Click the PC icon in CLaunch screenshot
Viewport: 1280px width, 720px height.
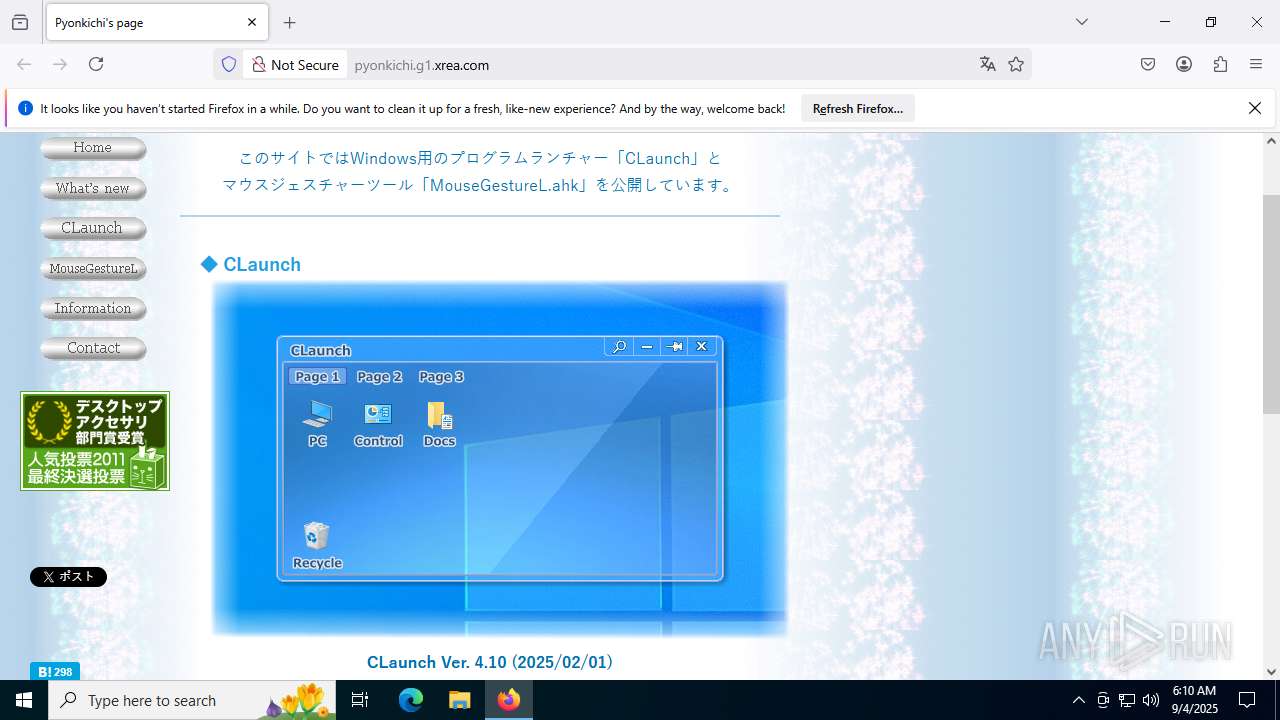tap(317, 424)
